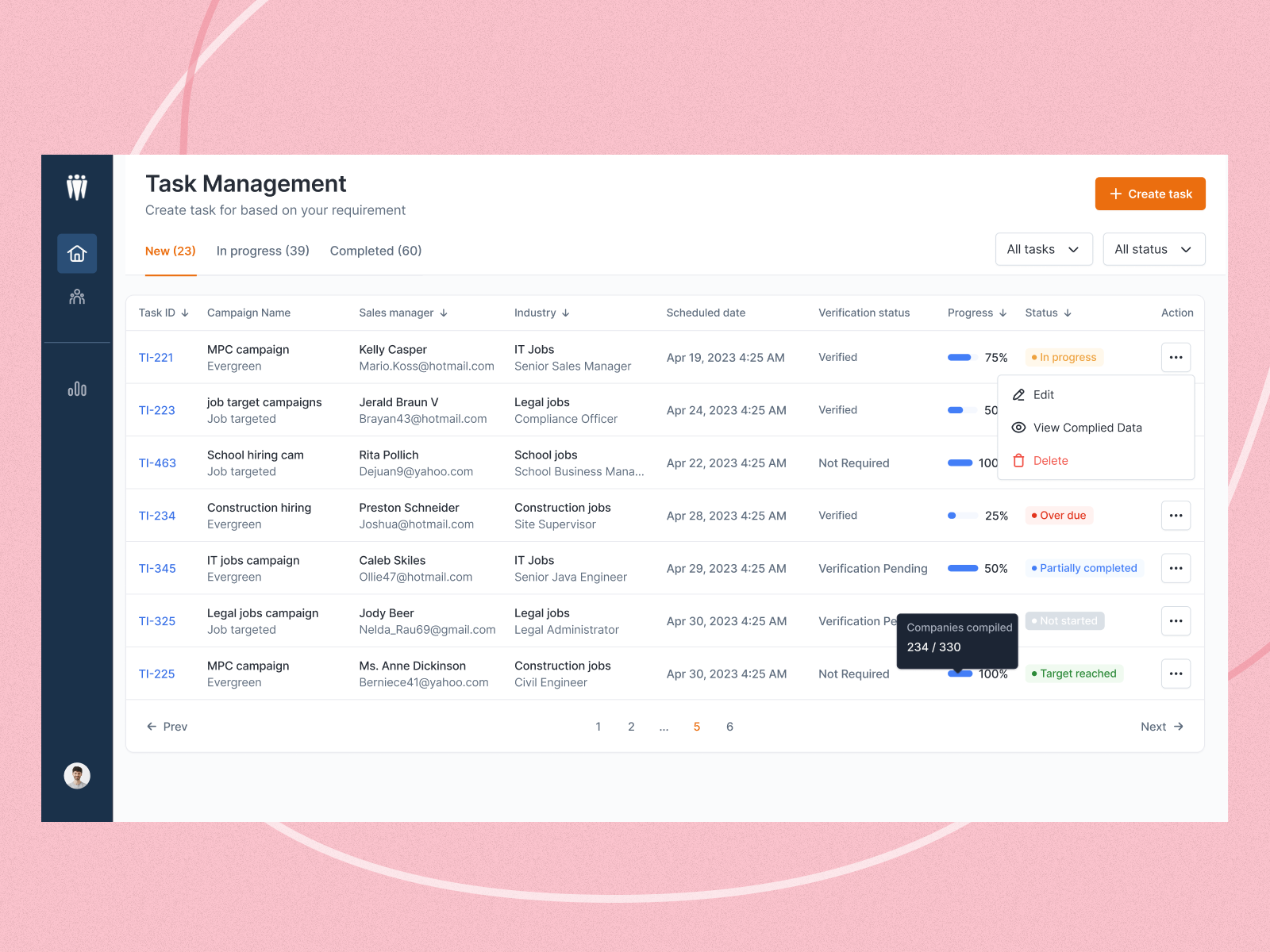Click the analytics bar chart sidebar icon
Screen dimensions: 1270x952
(x=76, y=389)
